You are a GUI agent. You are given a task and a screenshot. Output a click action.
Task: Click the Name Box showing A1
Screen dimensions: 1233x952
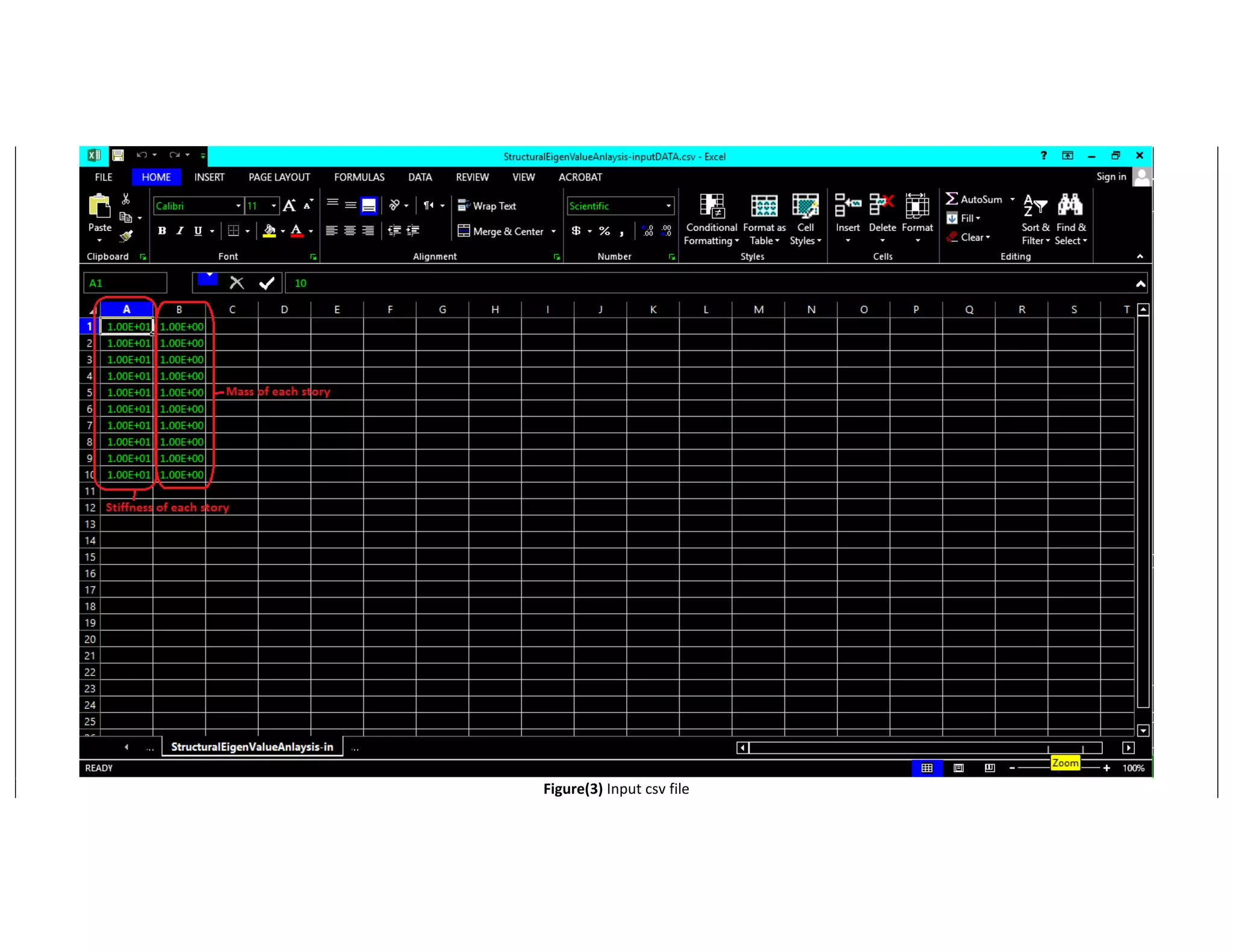(x=125, y=283)
